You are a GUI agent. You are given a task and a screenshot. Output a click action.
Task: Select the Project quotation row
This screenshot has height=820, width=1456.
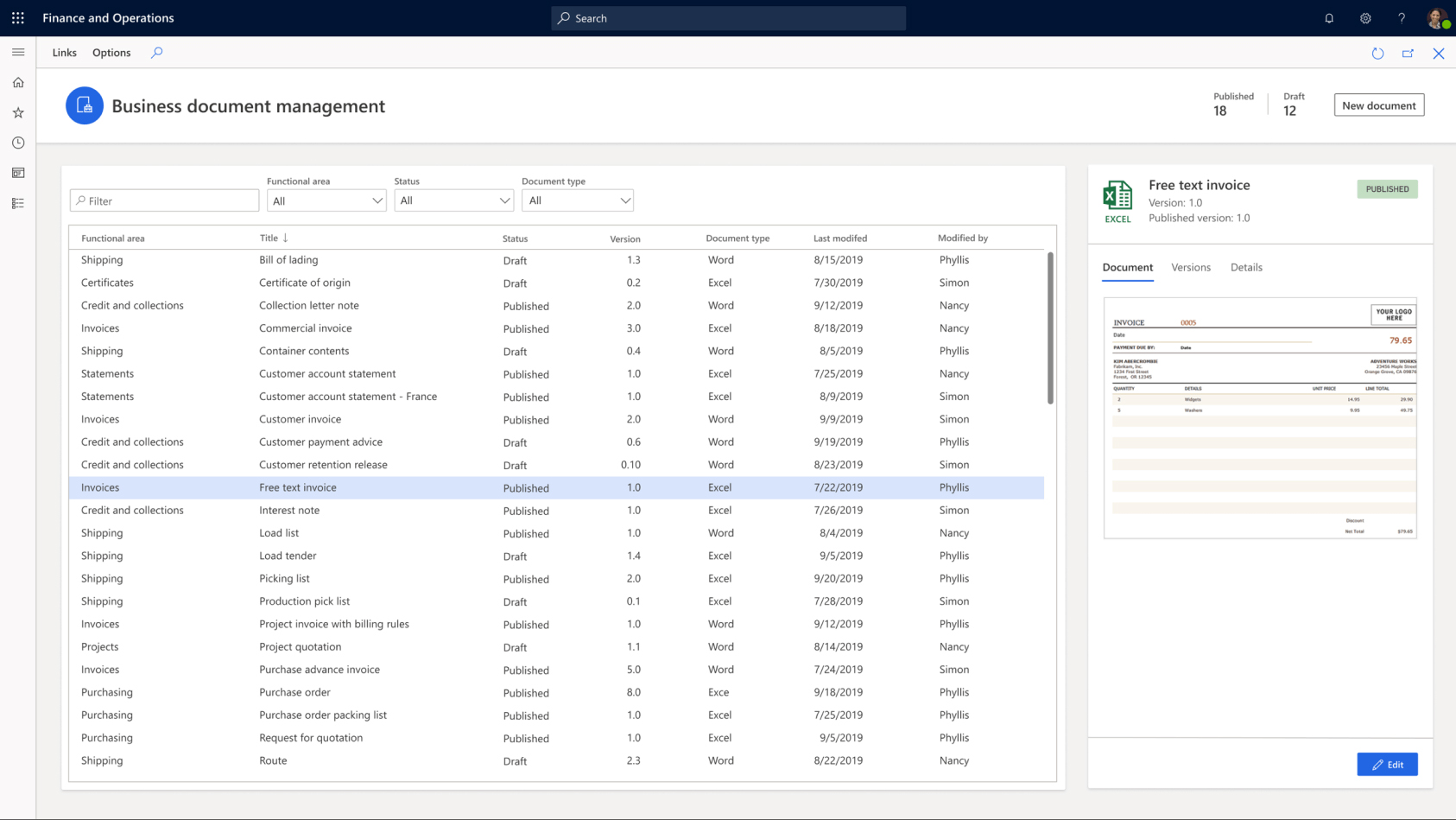pyautogui.click(x=556, y=647)
